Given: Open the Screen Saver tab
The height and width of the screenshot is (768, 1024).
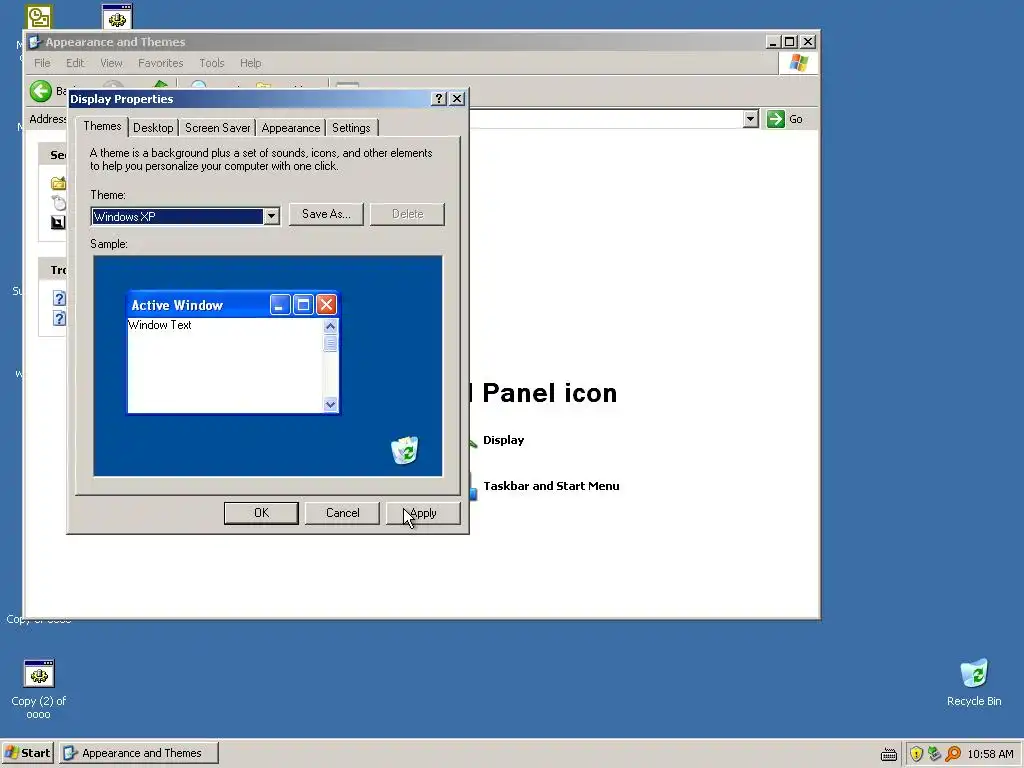Looking at the screenshot, I should tap(217, 127).
